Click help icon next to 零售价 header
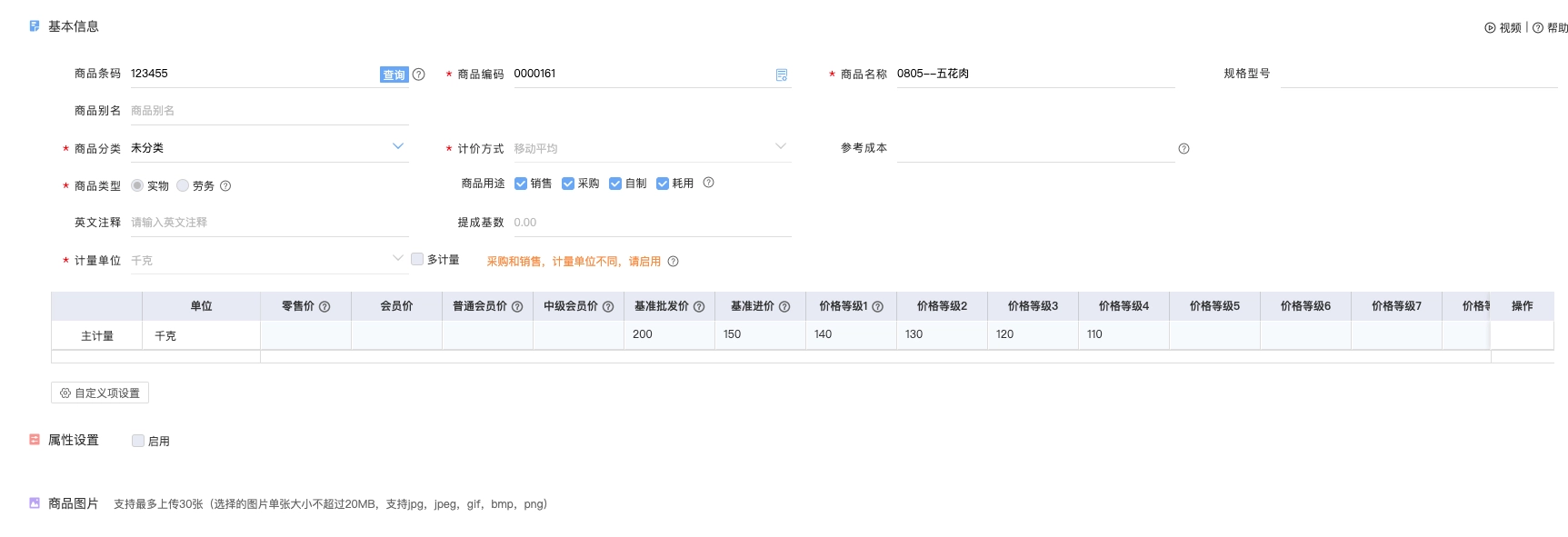Viewport: 1568px width, 537px height. click(x=325, y=307)
